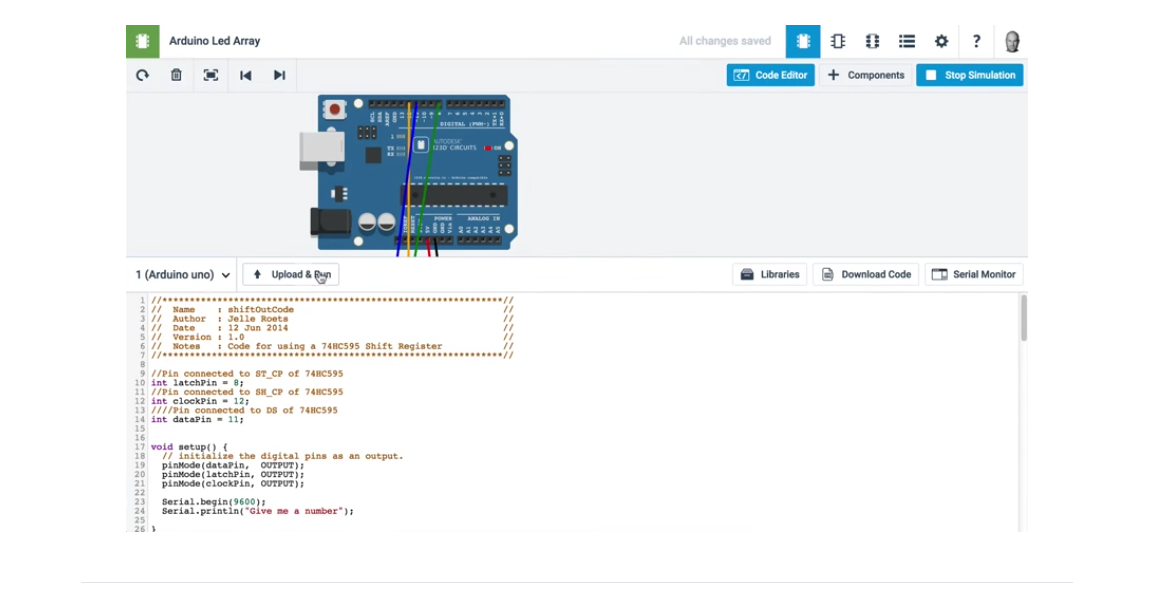Screen dimensions: 1149x593
Task: Open the schematic view icon
Action: 838,41
